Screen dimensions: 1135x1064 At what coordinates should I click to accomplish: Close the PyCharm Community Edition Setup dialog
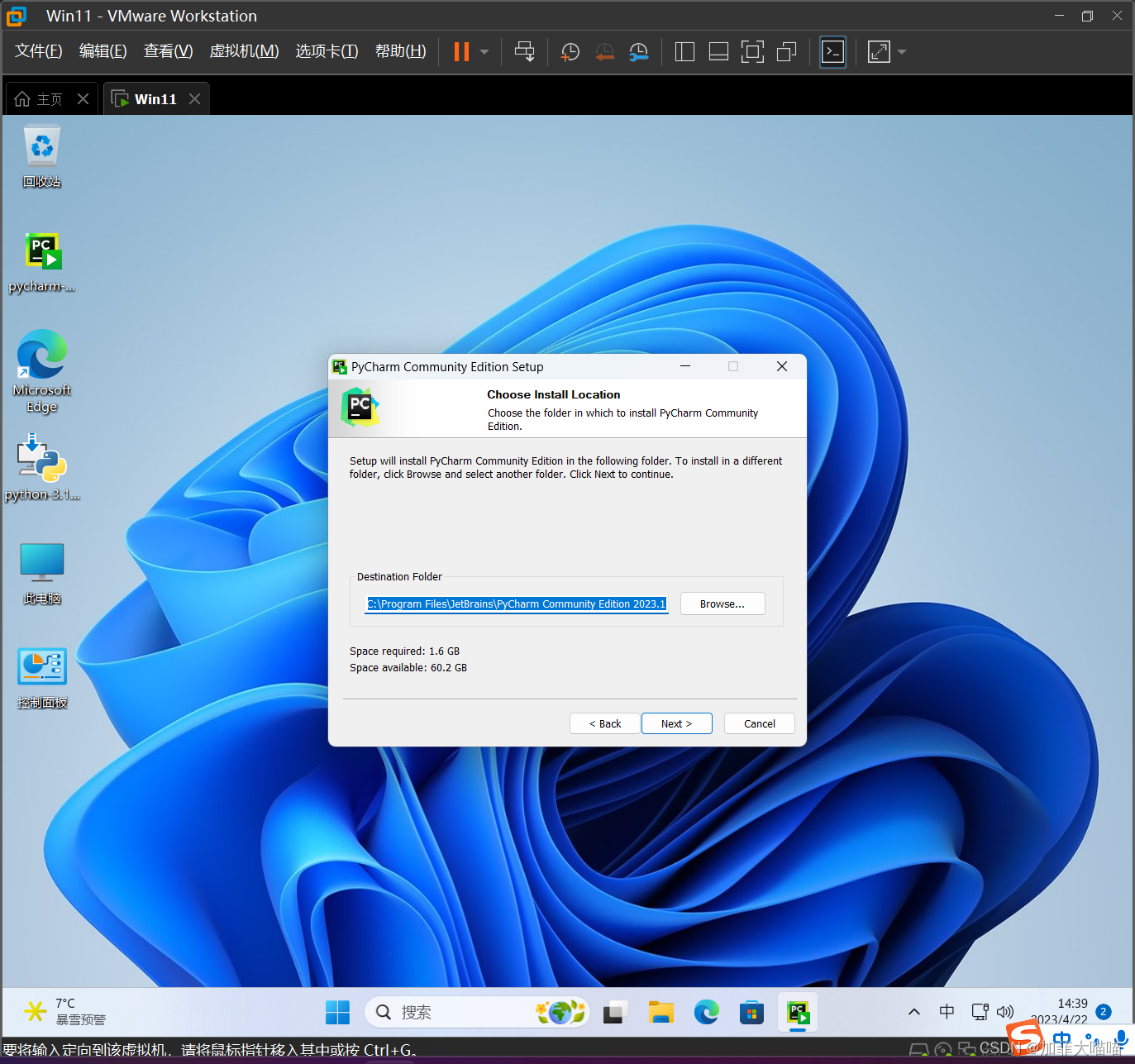coord(782,366)
